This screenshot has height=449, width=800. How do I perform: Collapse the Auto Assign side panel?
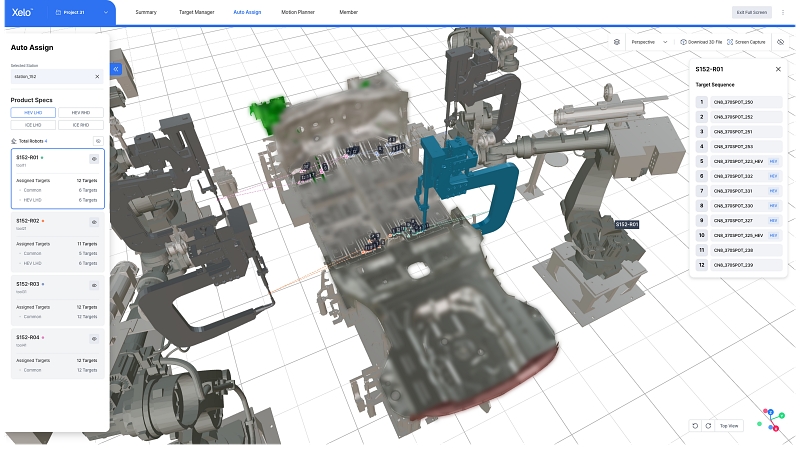click(x=116, y=69)
